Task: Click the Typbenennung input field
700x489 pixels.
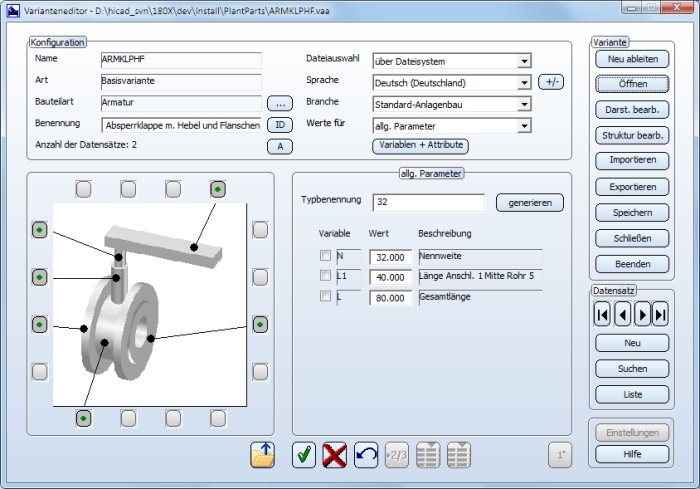Action: [x=428, y=203]
